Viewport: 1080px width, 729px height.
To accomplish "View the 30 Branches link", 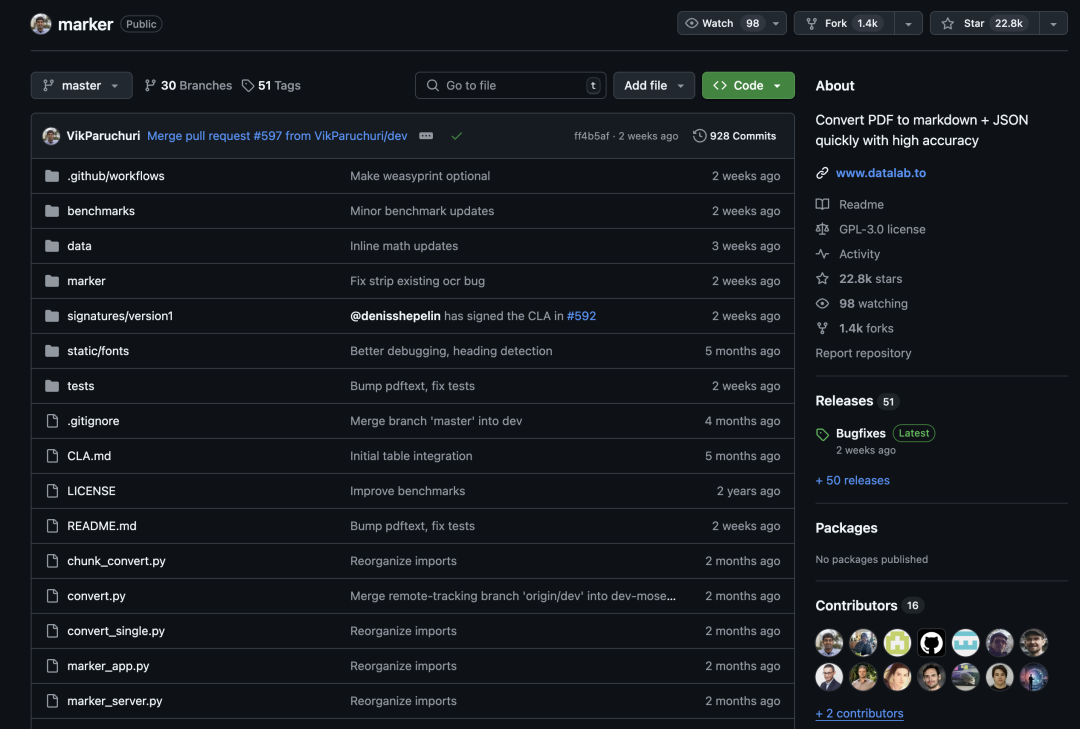I will pos(188,85).
